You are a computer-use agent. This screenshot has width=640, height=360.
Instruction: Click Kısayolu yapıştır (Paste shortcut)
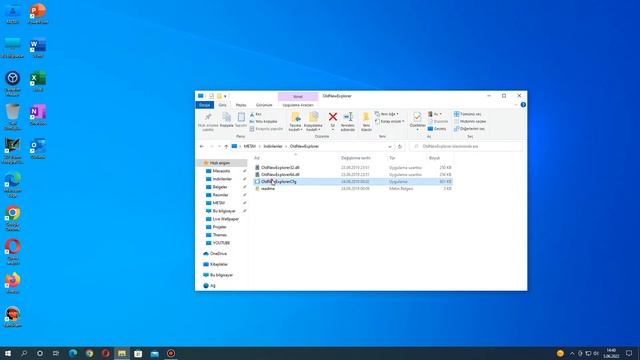tap(266, 129)
